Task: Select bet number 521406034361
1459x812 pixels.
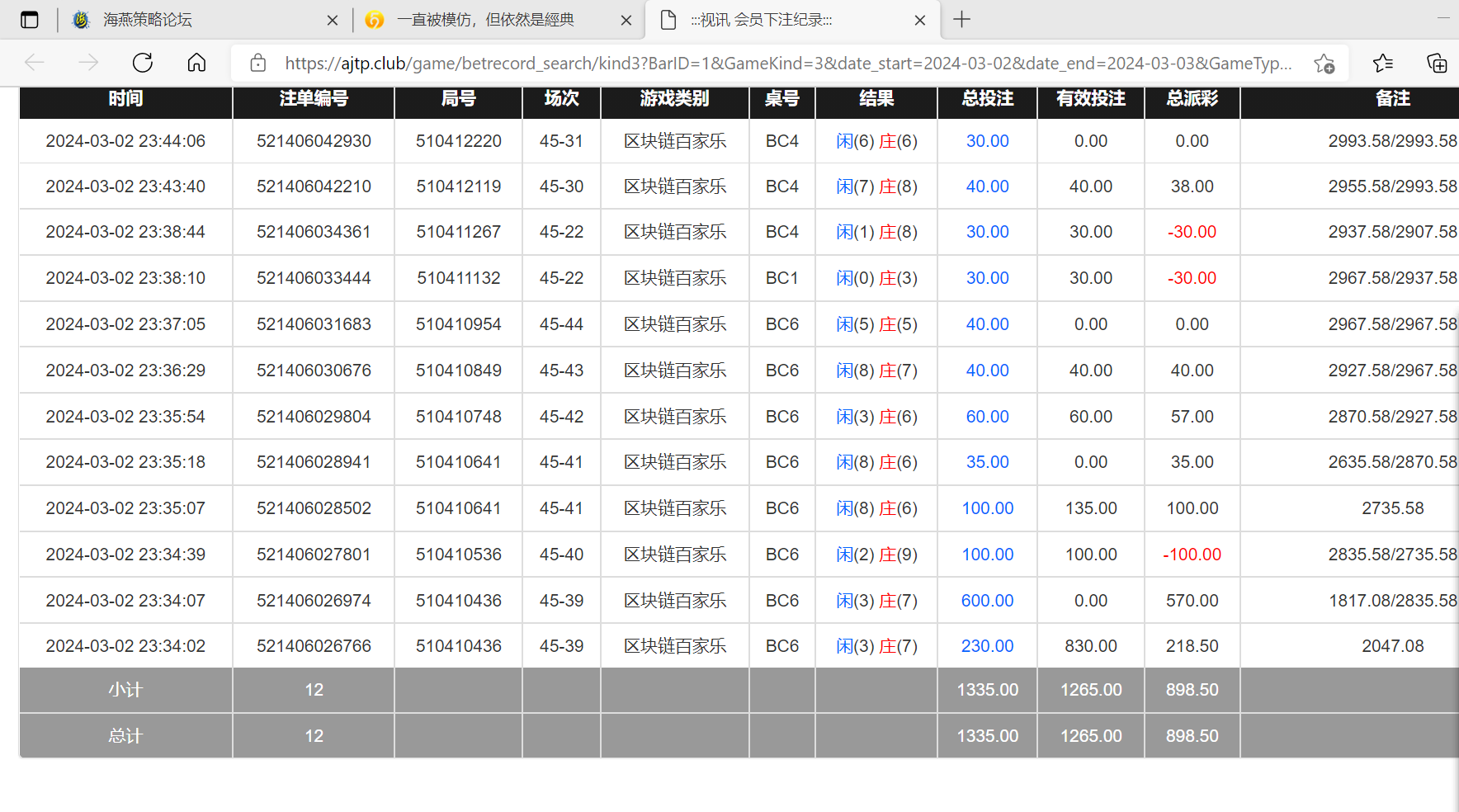Action: 314,232
